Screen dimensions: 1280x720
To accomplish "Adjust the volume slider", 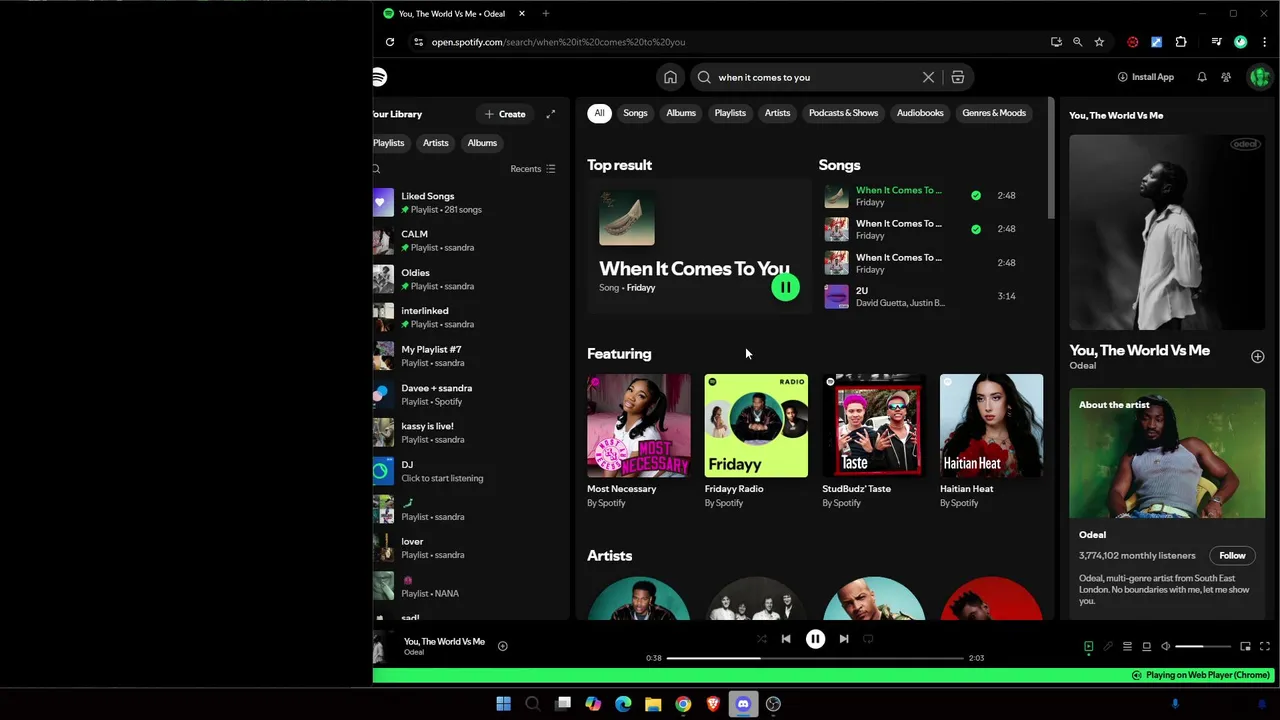I will [x=1203, y=647].
